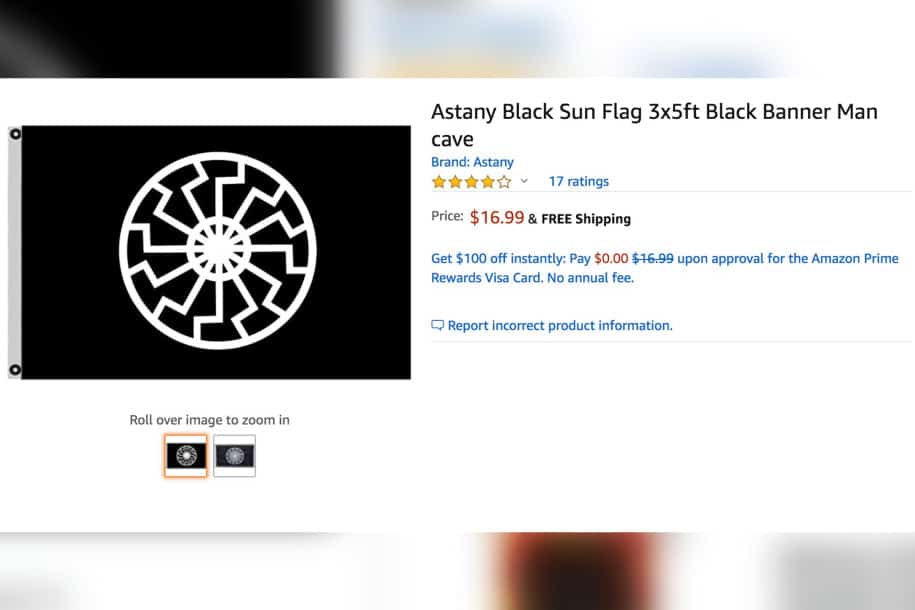
Task: Click the main Black Sun flag product image
Action: click(216, 252)
